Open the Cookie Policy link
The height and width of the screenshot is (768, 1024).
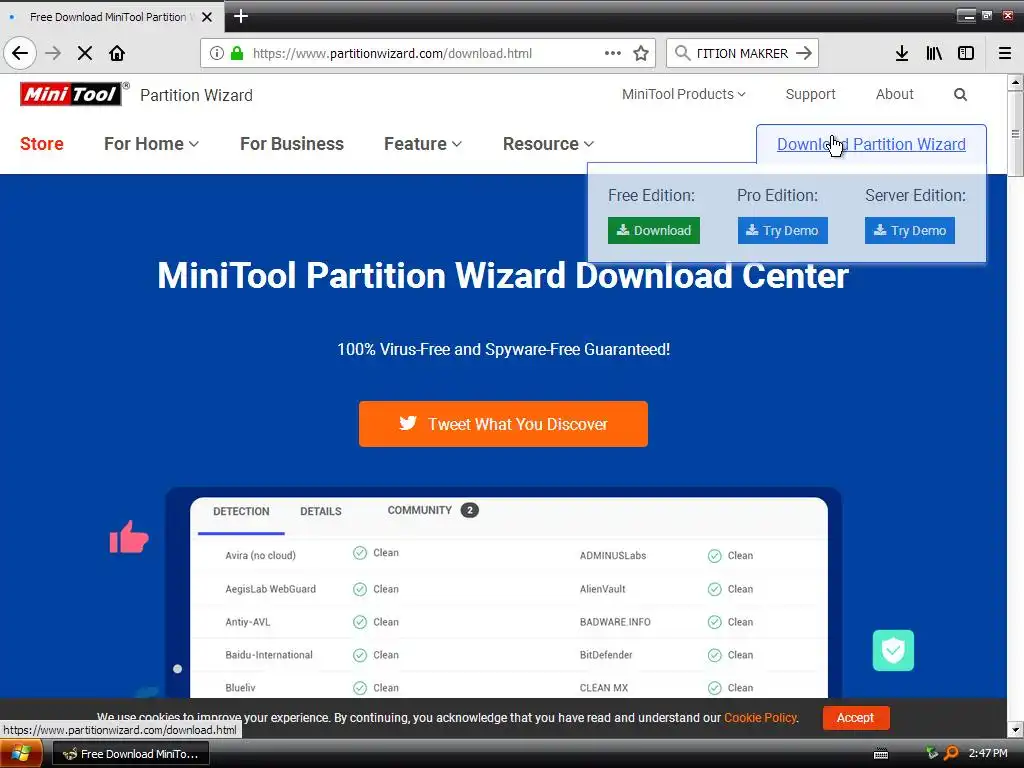point(760,718)
